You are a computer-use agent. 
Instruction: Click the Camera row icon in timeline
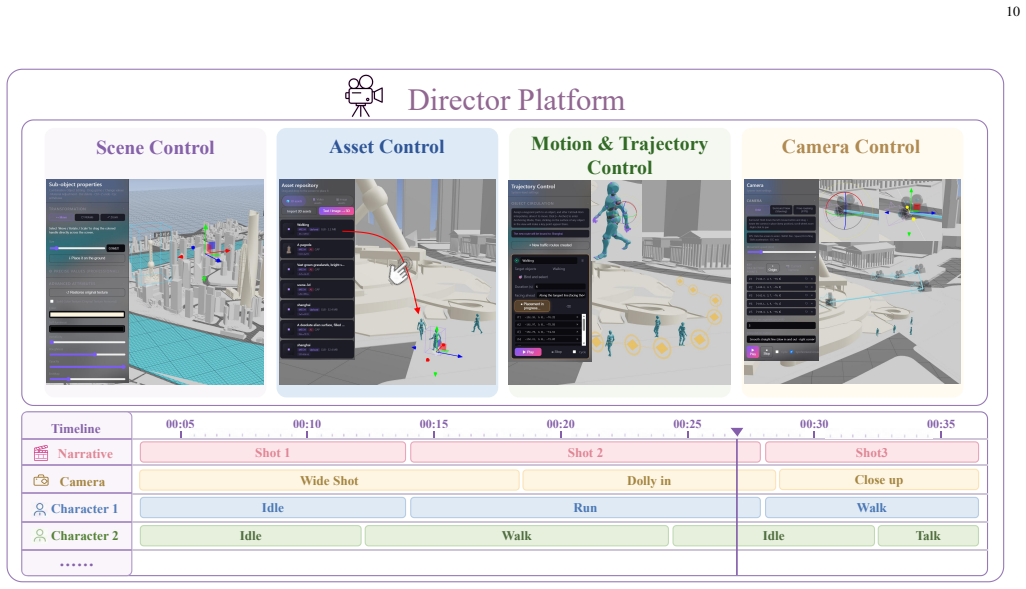coord(41,480)
